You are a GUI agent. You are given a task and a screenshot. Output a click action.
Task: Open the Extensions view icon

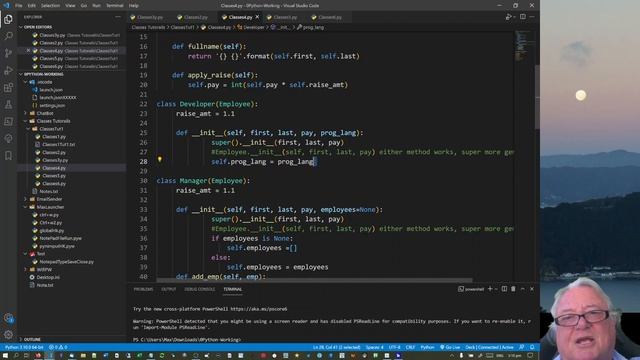[x=8, y=87]
